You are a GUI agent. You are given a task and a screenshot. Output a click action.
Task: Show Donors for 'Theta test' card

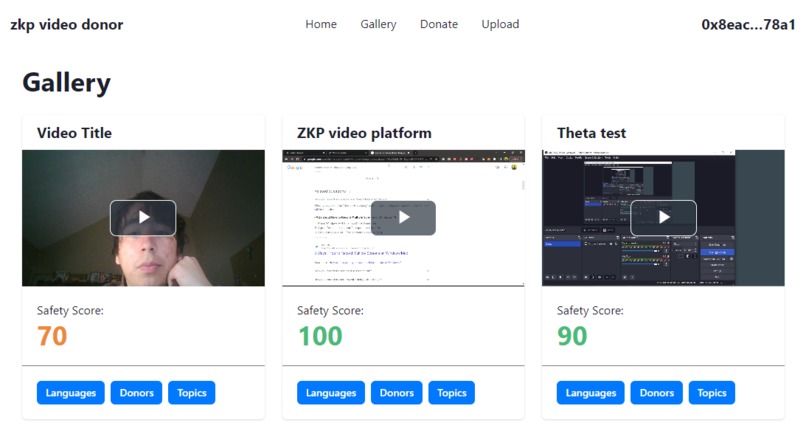[x=656, y=393]
